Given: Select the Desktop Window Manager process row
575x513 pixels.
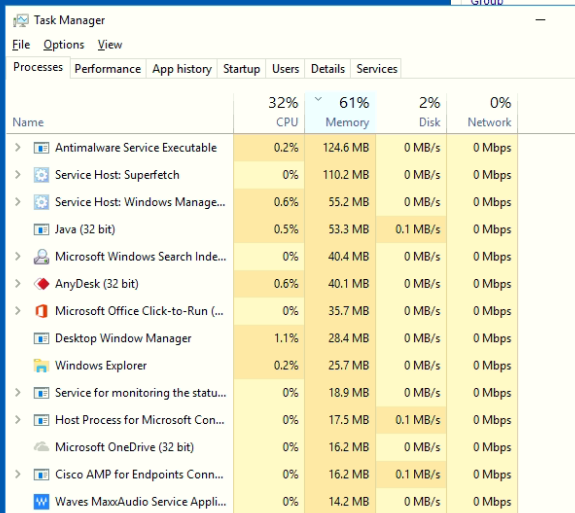Looking at the screenshot, I should click(x=262, y=338).
